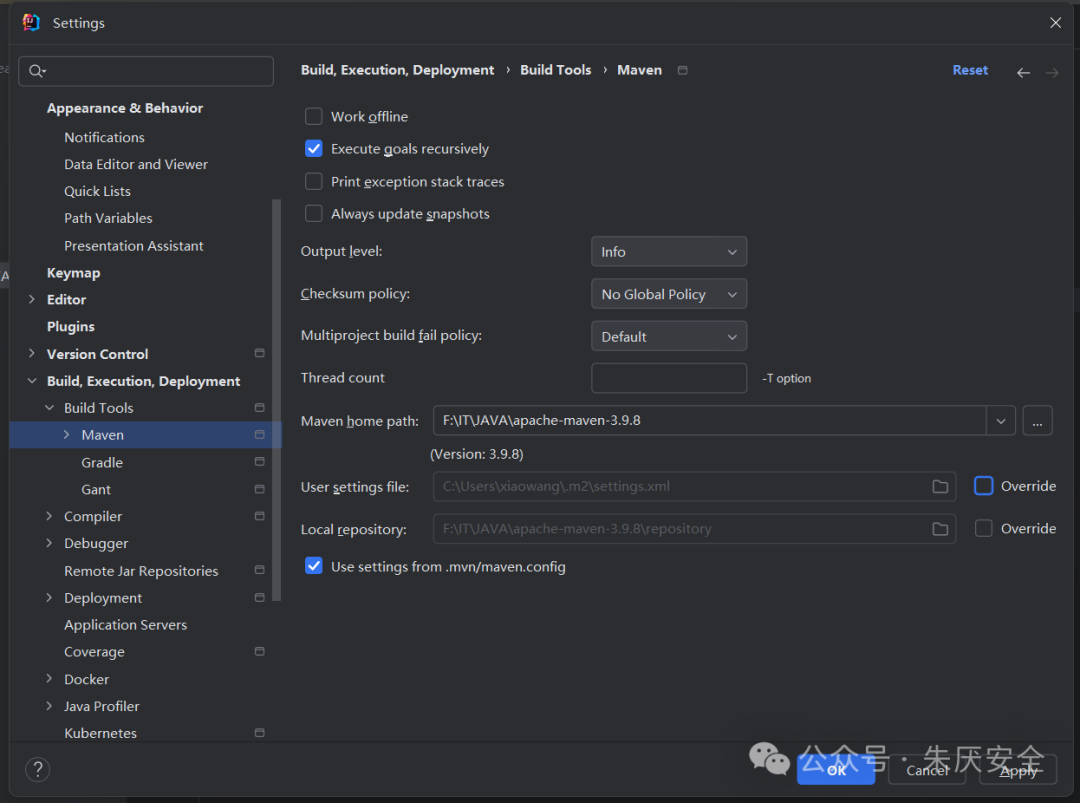Browse folder icon for Local repository
This screenshot has width=1080, height=803.
(940, 529)
